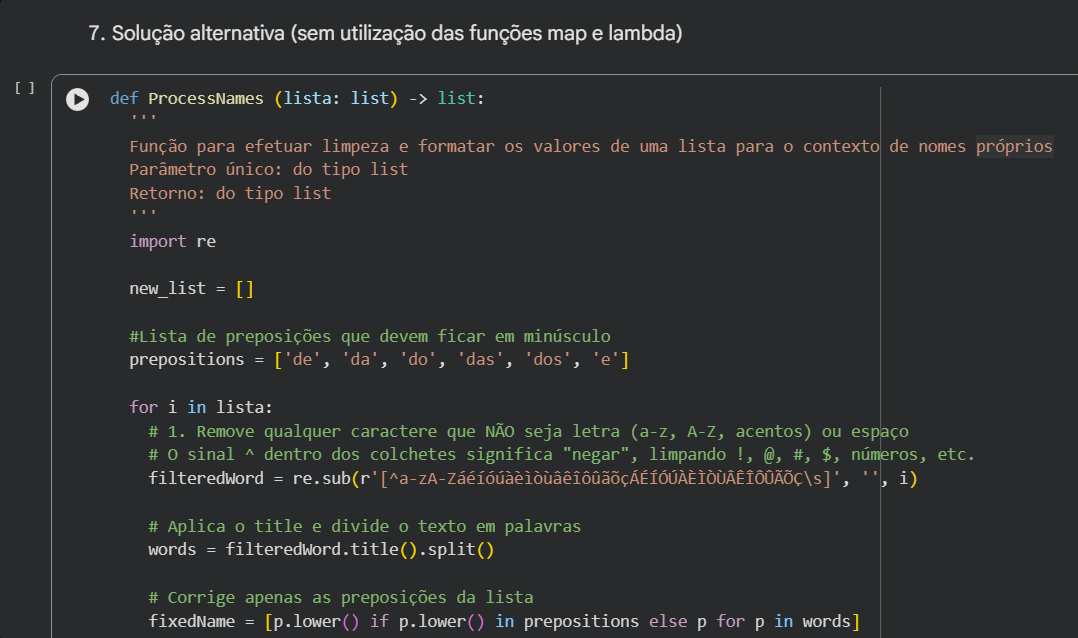Image resolution: width=1078 pixels, height=638 pixels.
Task: Click the filteredWord re.sub line
Action: coord(533,478)
